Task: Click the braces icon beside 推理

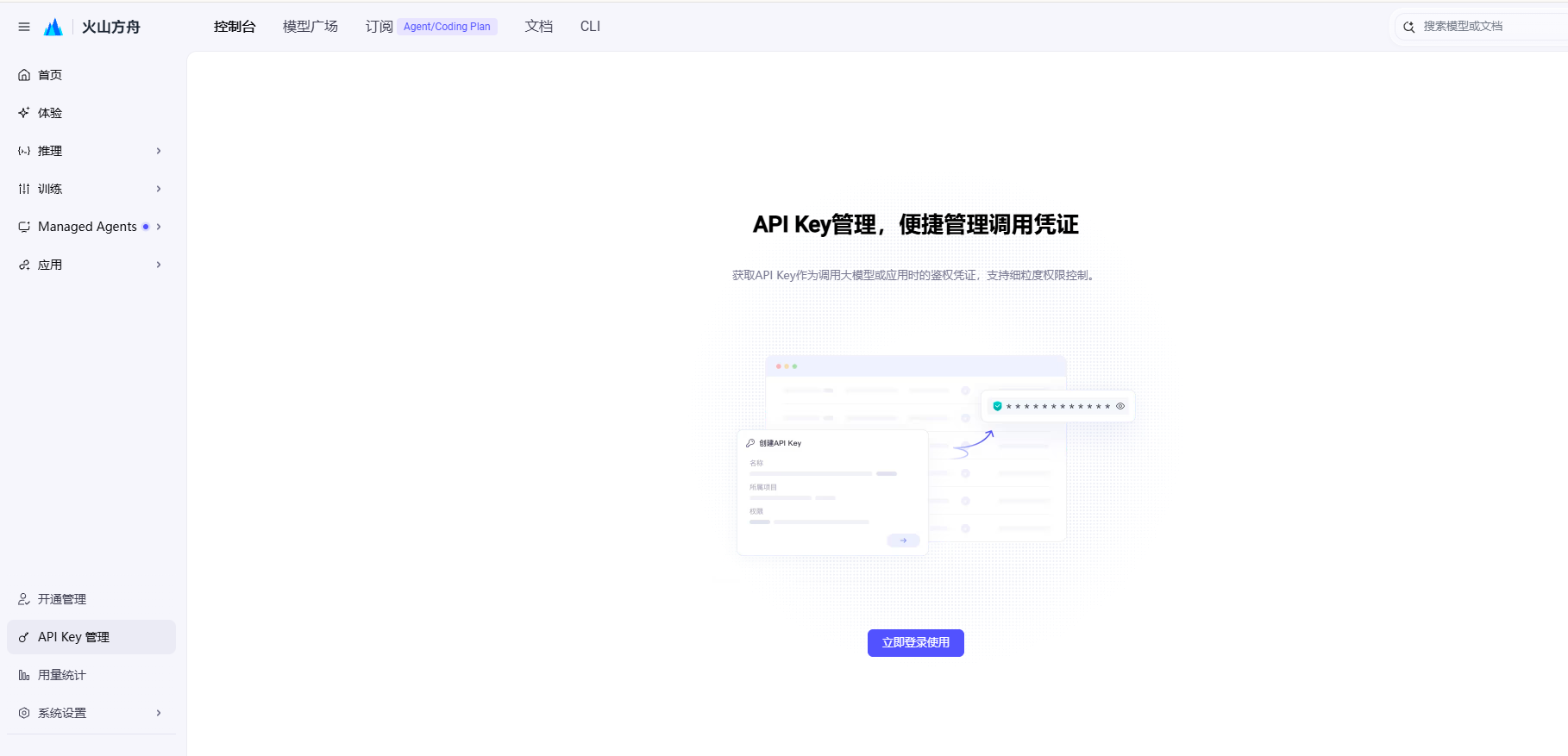Action: tap(24, 151)
